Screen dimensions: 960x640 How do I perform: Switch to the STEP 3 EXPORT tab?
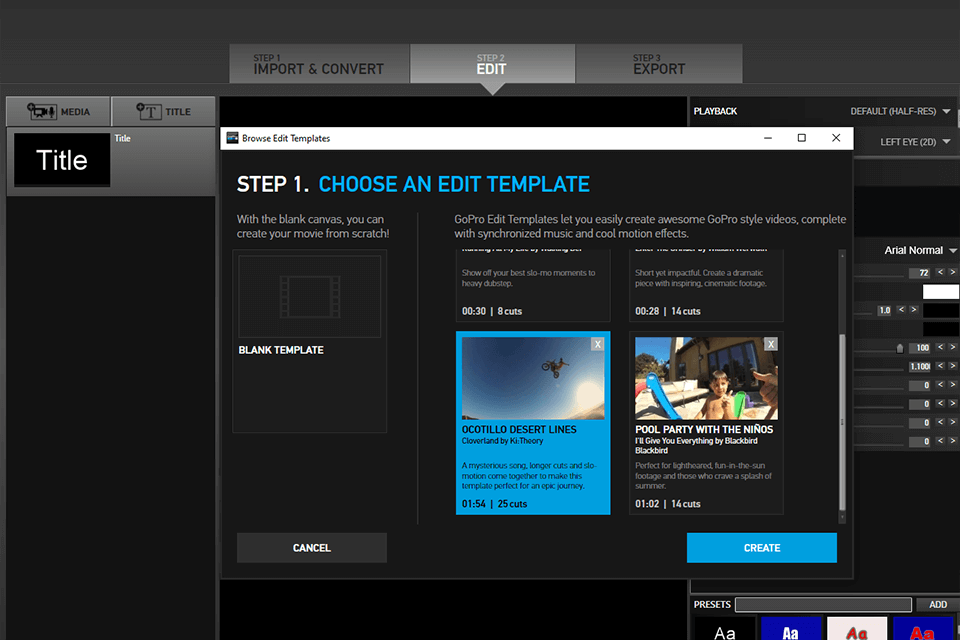coord(658,63)
